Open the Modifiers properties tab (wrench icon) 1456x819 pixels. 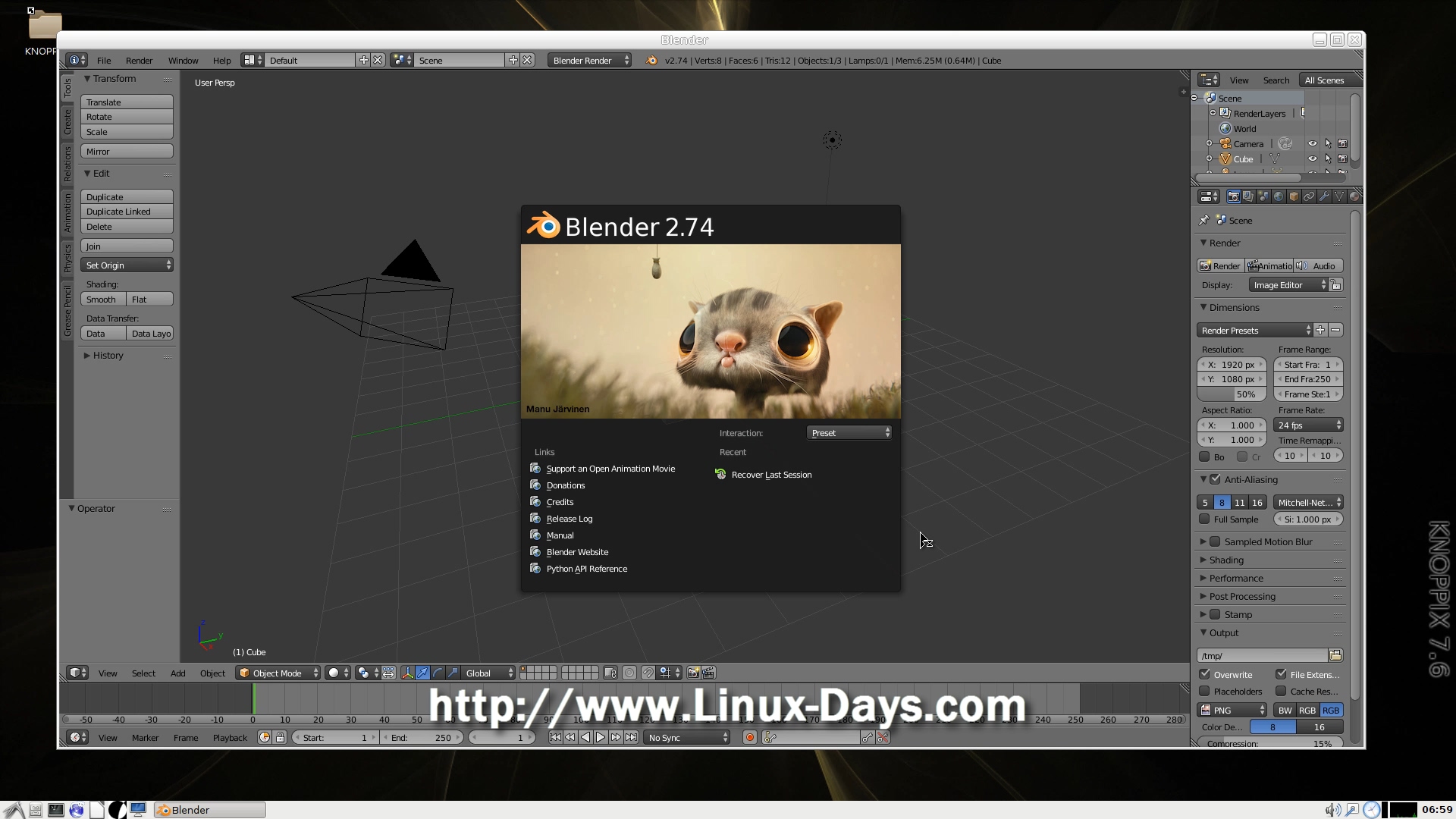click(x=1324, y=196)
